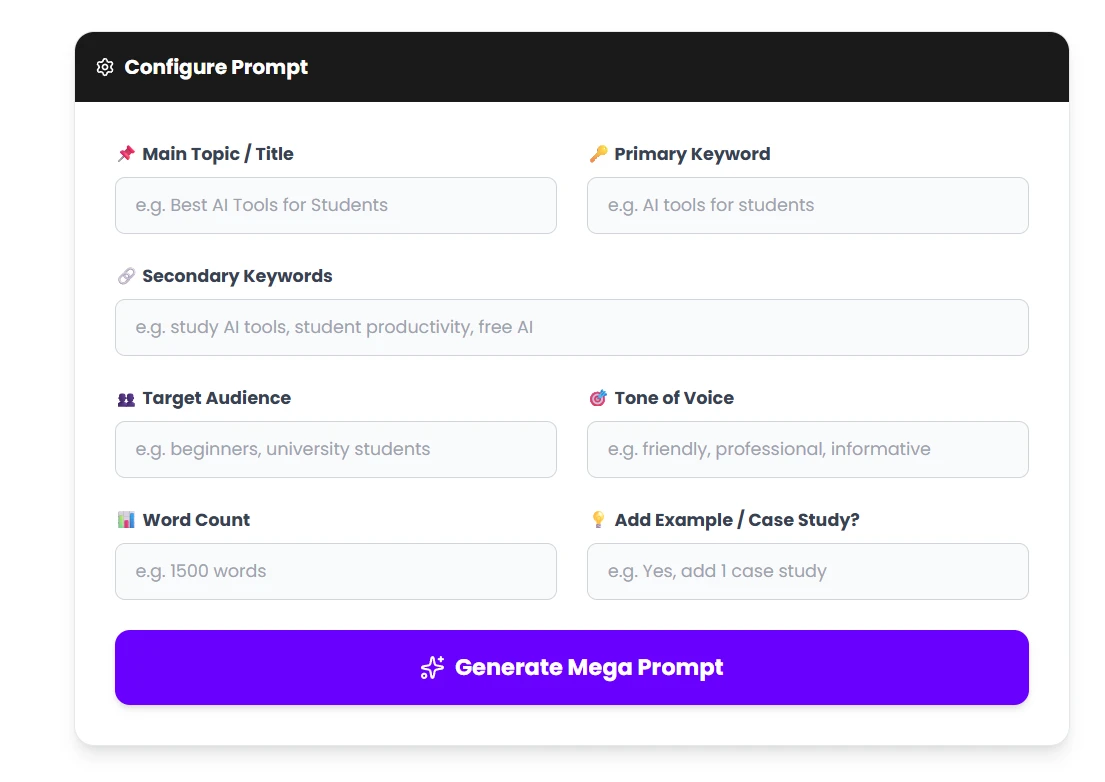Select the Secondary Keywords input field
1105x782 pixels.
click(x=571, y=327)
